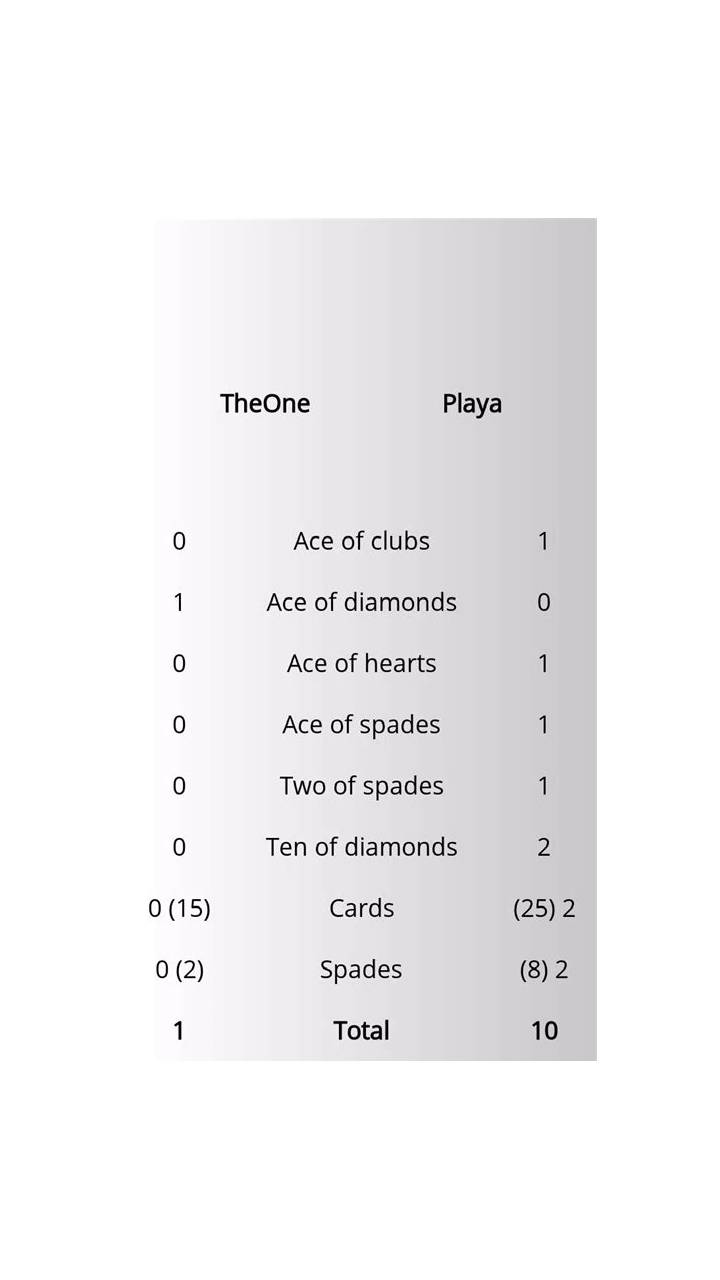Click the Ace of hearts label
The image size is (720, 1280).
(361, 663)
